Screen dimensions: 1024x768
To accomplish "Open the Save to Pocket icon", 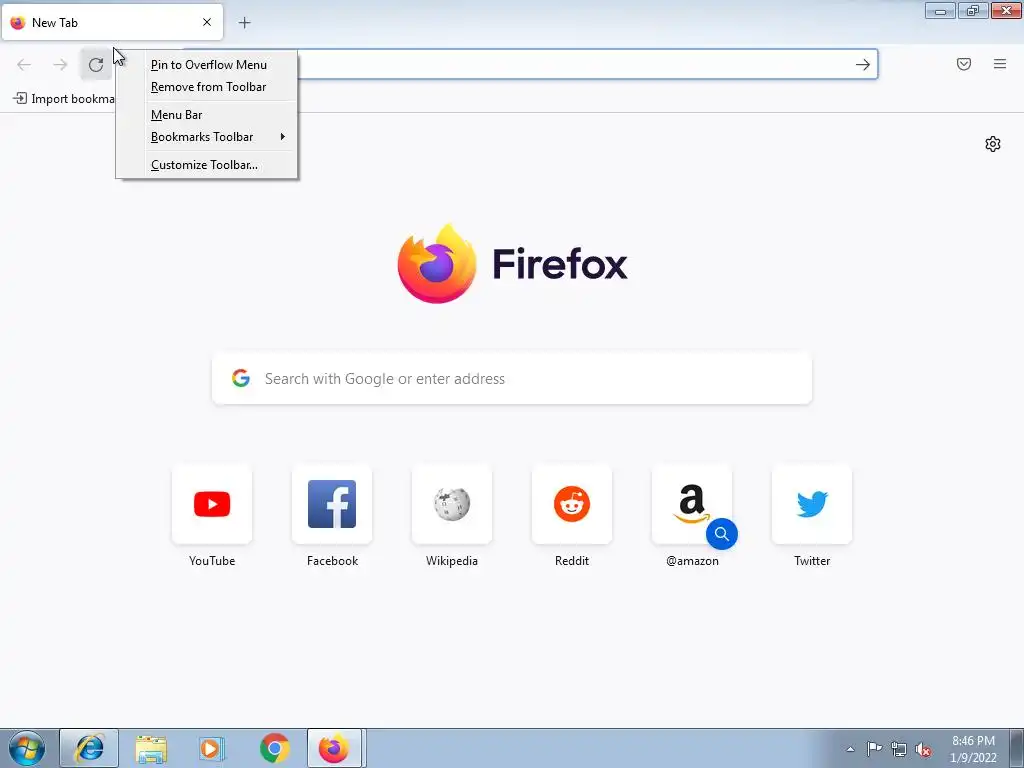I will [964, 64].
